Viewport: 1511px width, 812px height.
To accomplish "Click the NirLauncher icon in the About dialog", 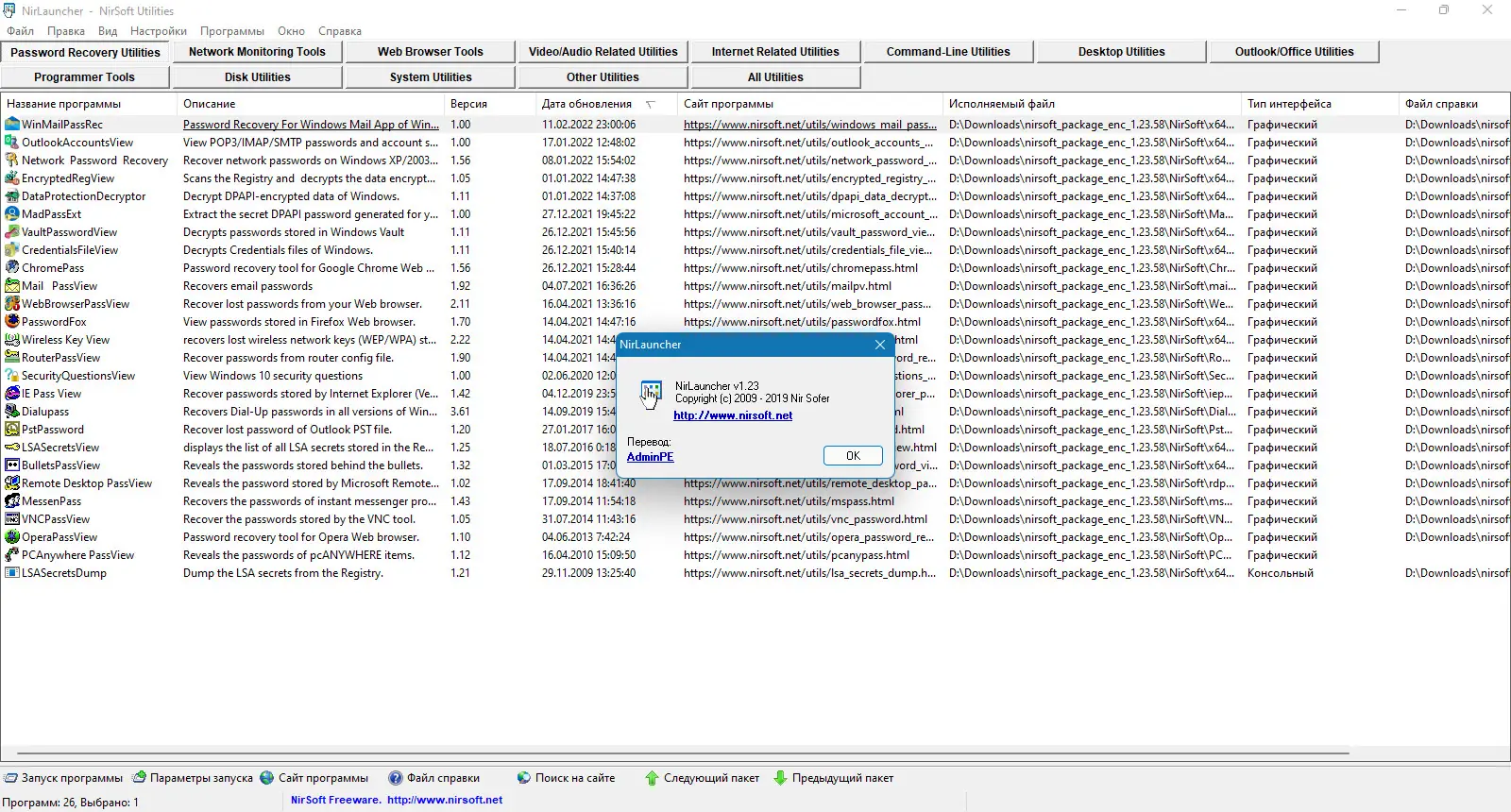I will tap(651, 394).
